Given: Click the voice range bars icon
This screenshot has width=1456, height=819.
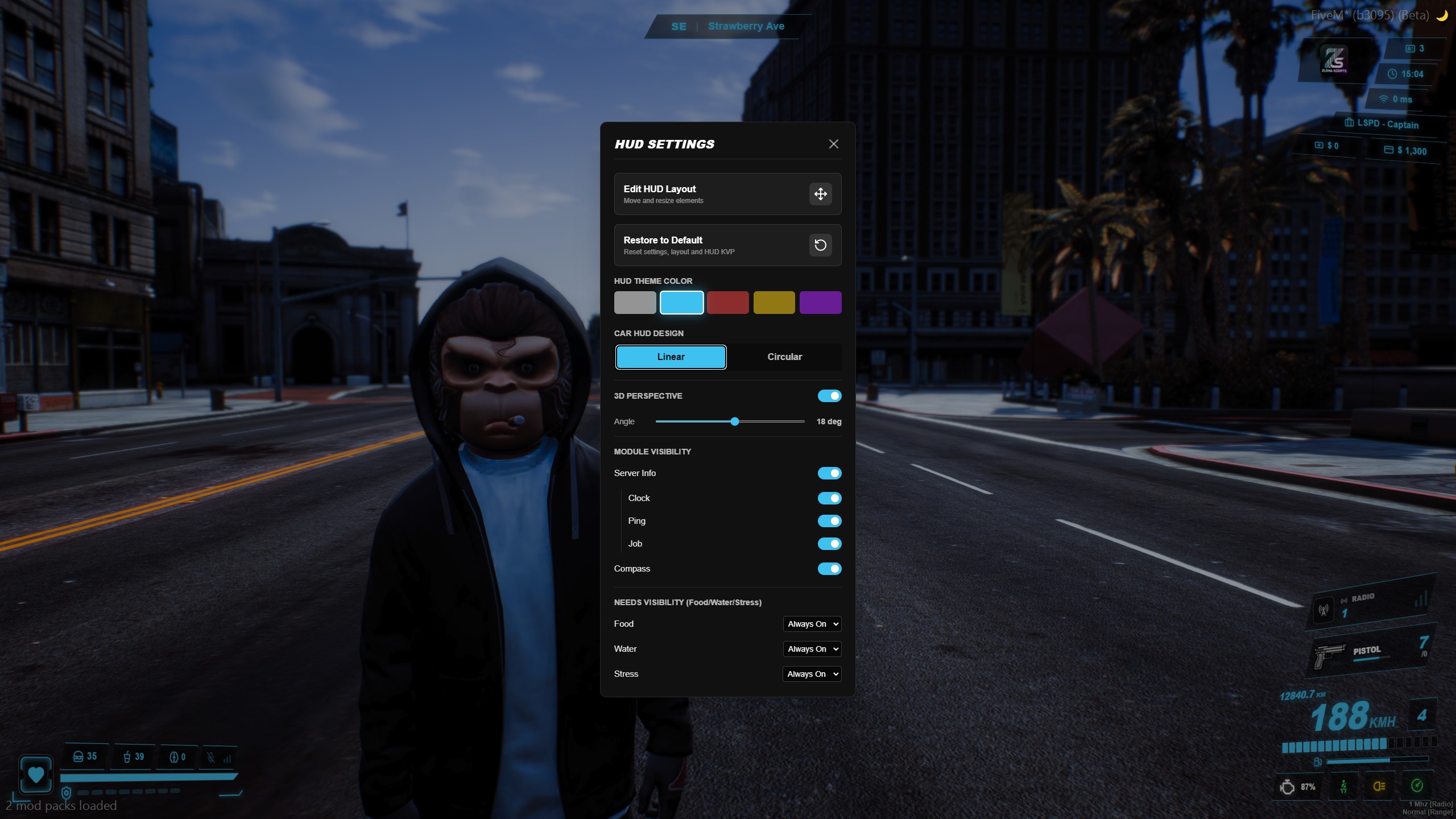Looking at the screenshot, I should 227,758.
